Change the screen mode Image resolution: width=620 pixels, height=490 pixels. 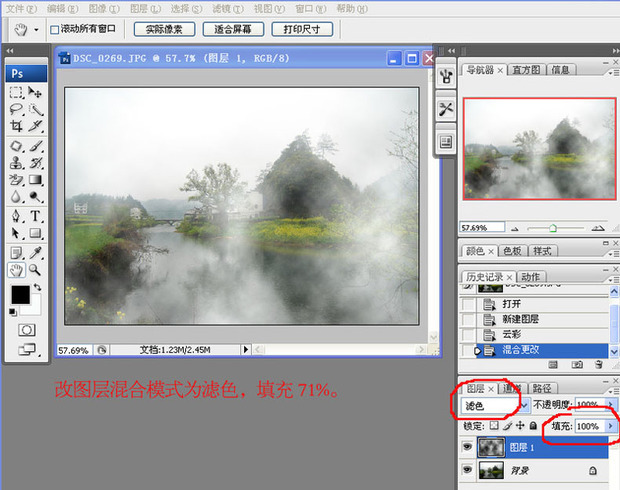coord(27,350)
